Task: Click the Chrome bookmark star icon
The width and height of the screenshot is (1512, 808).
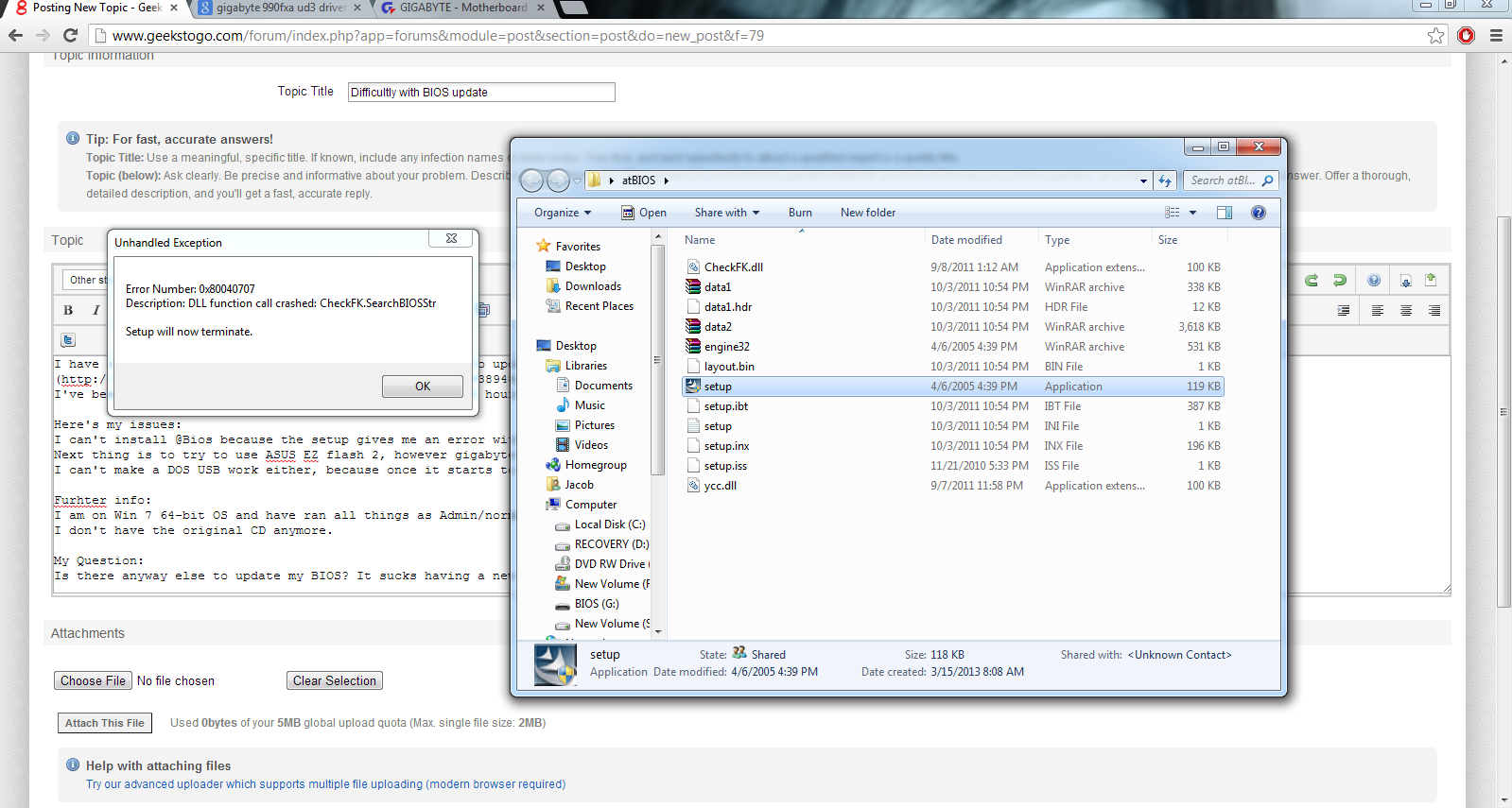Action: click(x=1436, y=35)
